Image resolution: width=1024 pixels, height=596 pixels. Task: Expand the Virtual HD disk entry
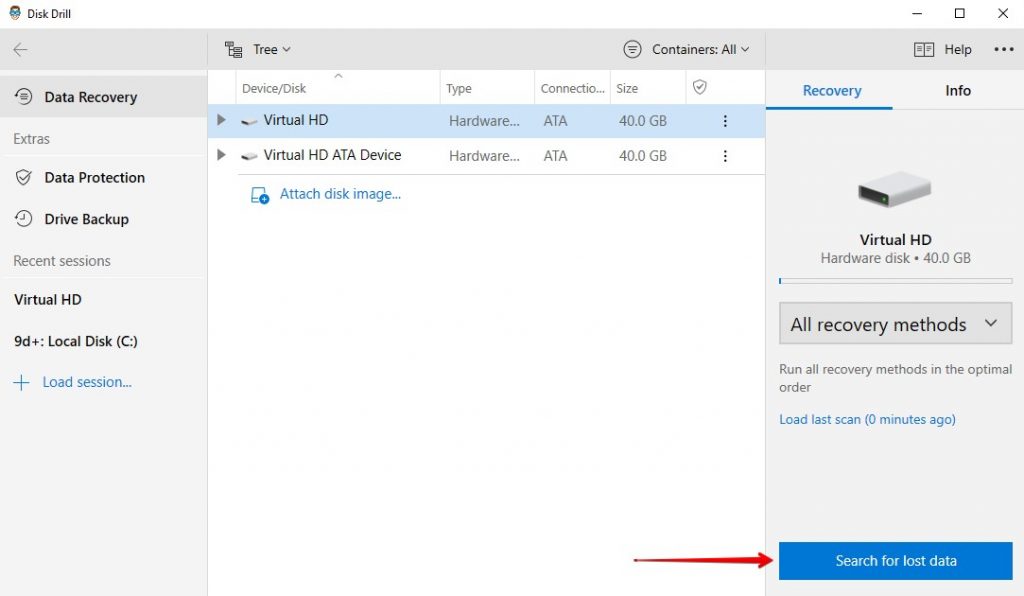221,120
